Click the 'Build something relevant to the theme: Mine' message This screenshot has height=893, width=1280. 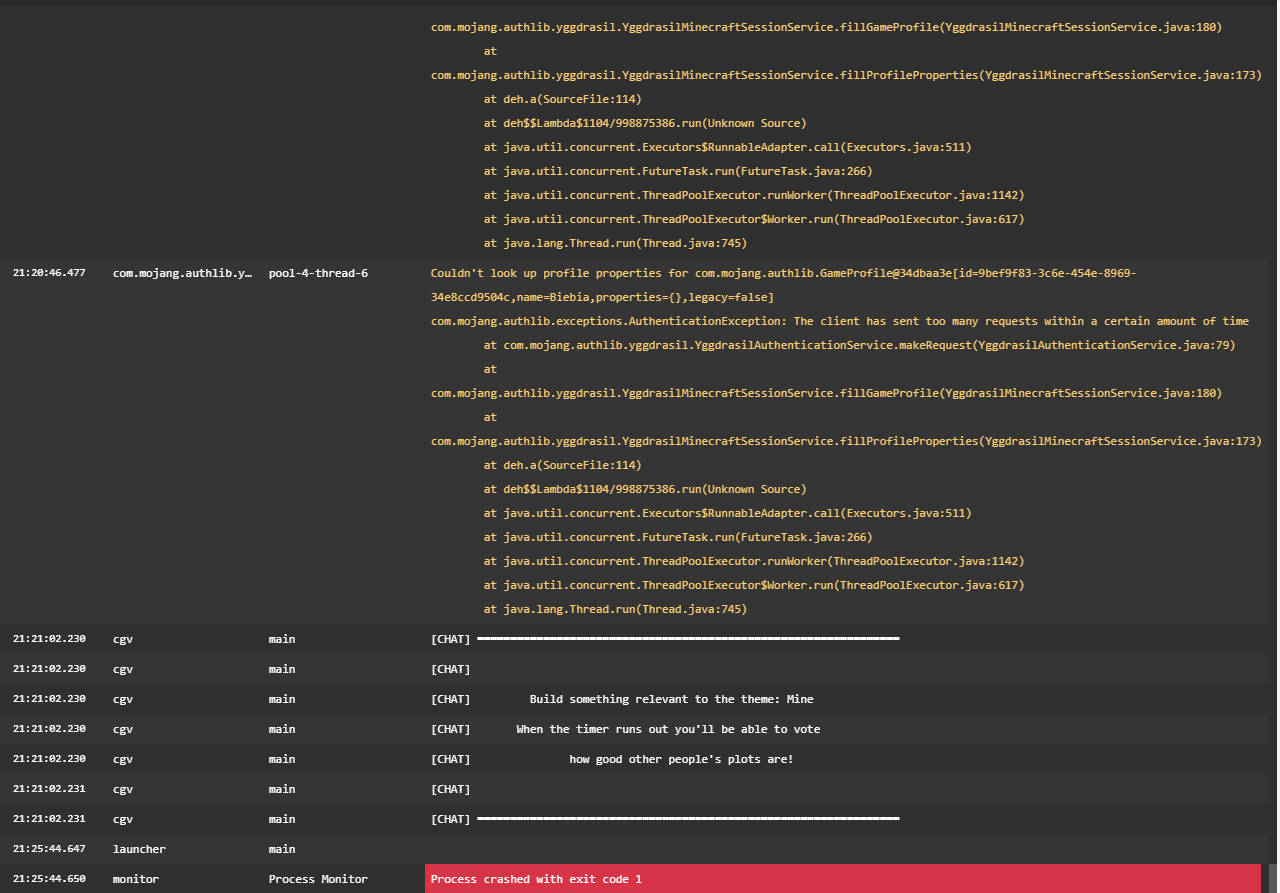click(671, 699)
